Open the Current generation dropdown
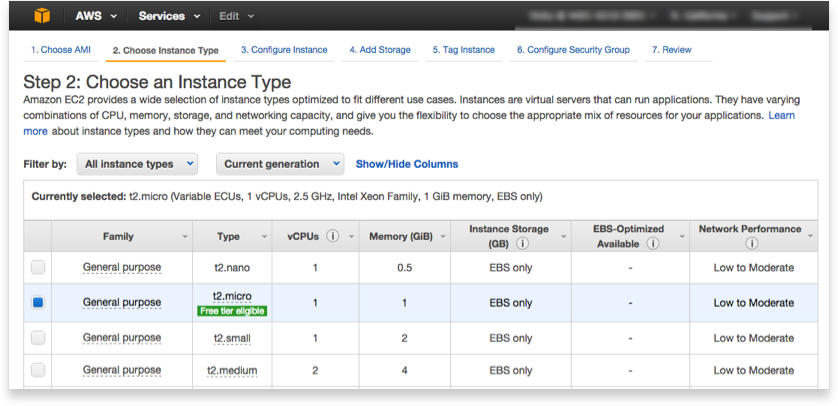 pos(280,164)
